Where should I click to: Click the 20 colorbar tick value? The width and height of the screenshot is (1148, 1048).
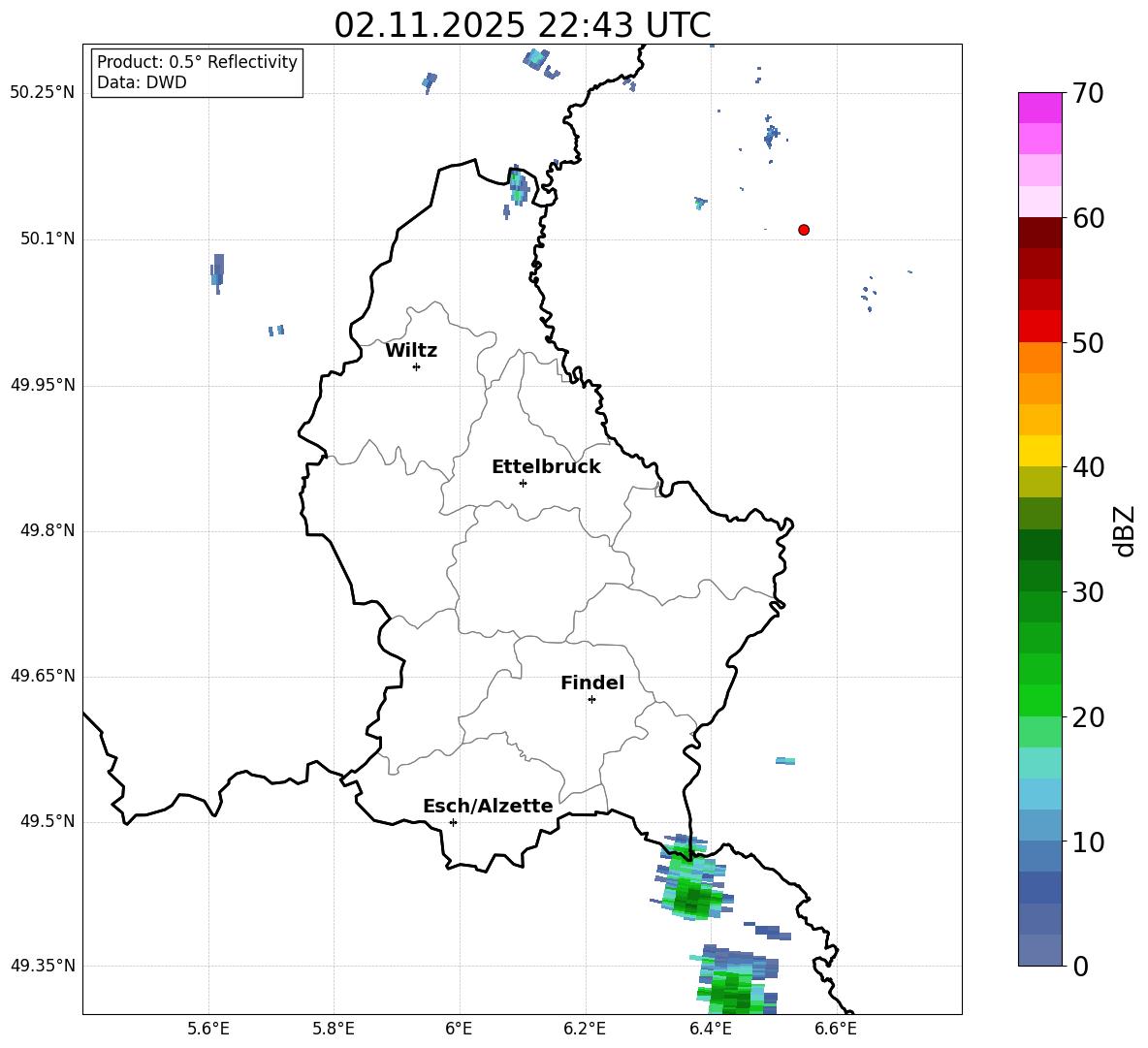1088,717
